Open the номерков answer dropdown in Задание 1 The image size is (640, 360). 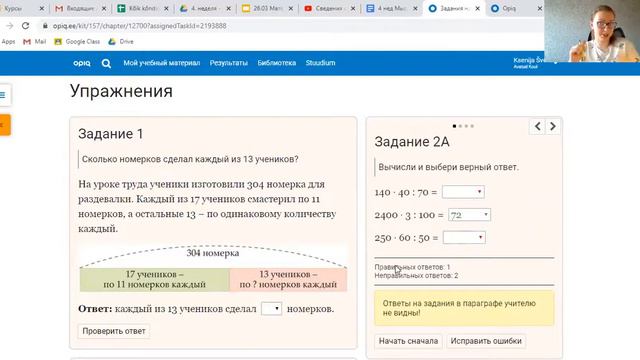tap(271, 309)
